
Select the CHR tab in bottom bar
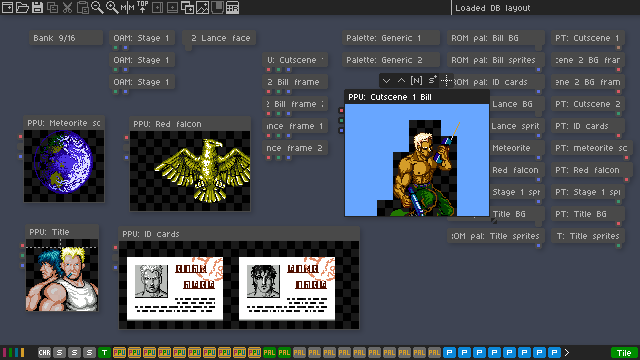(x=44, y=353)
